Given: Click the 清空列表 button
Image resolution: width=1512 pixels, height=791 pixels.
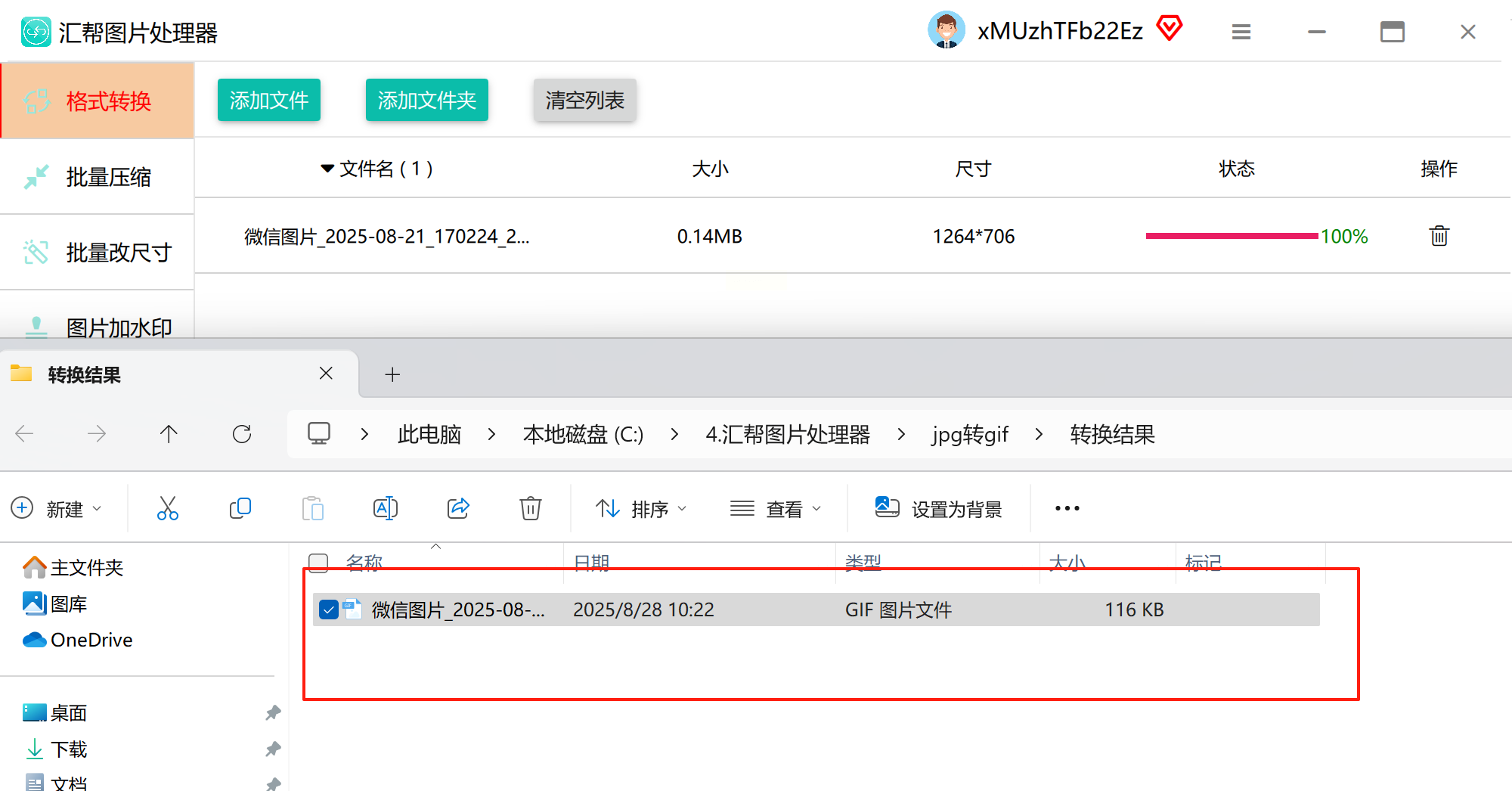Looking at the screenshot, I should coord(585,100).
